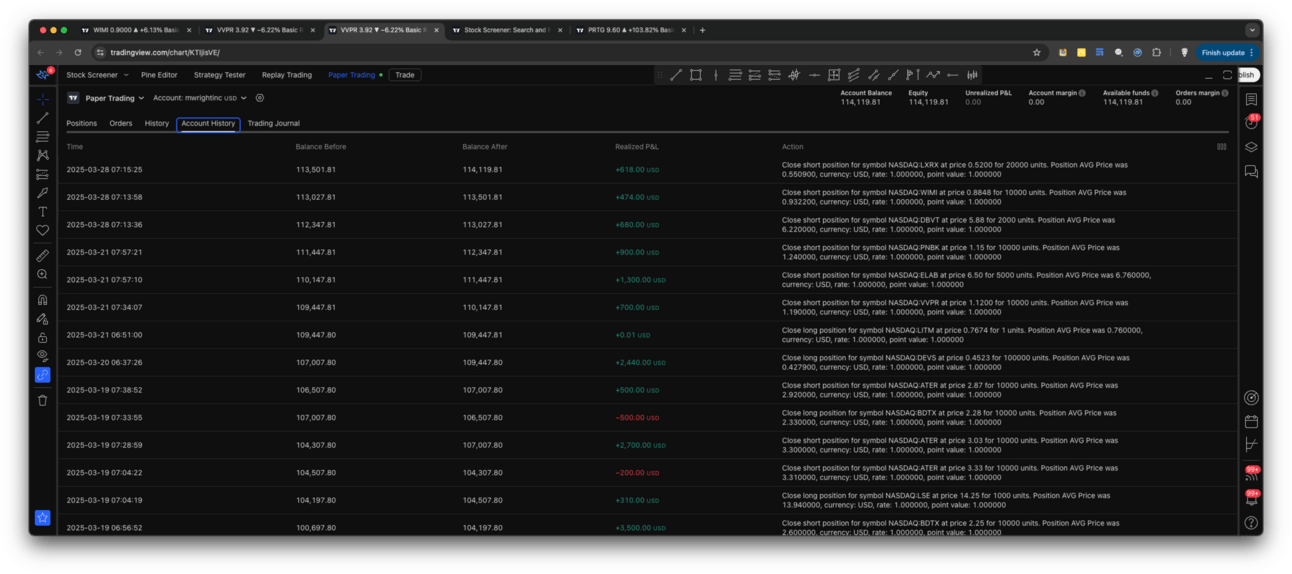Reload the browser page
This screenshot has width=1292, height=574.
click(78, 52)
